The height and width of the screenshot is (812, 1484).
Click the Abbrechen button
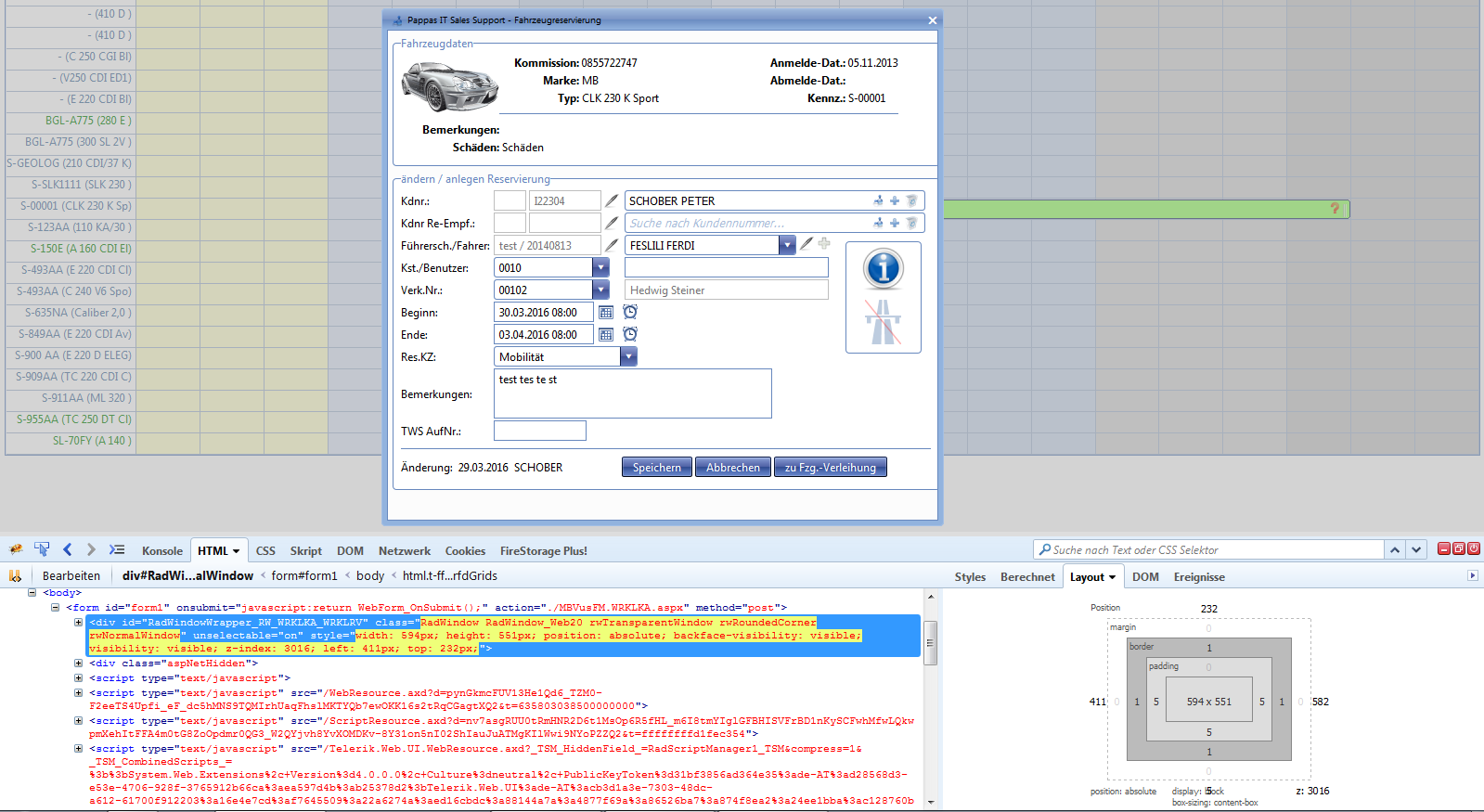pyautogui.click(x=733, y=467)
